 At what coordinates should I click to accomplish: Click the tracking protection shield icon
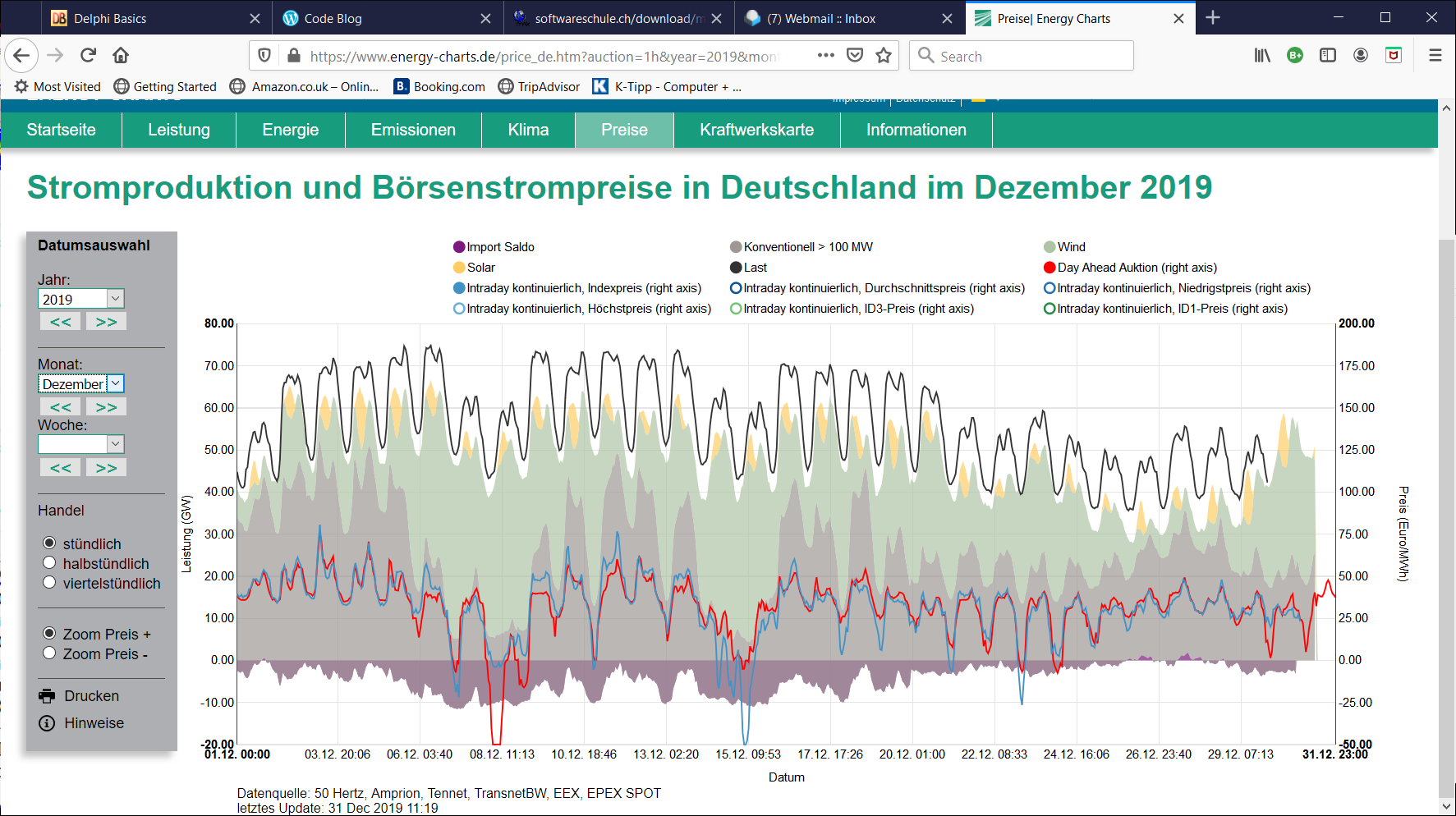click(264, 55)
